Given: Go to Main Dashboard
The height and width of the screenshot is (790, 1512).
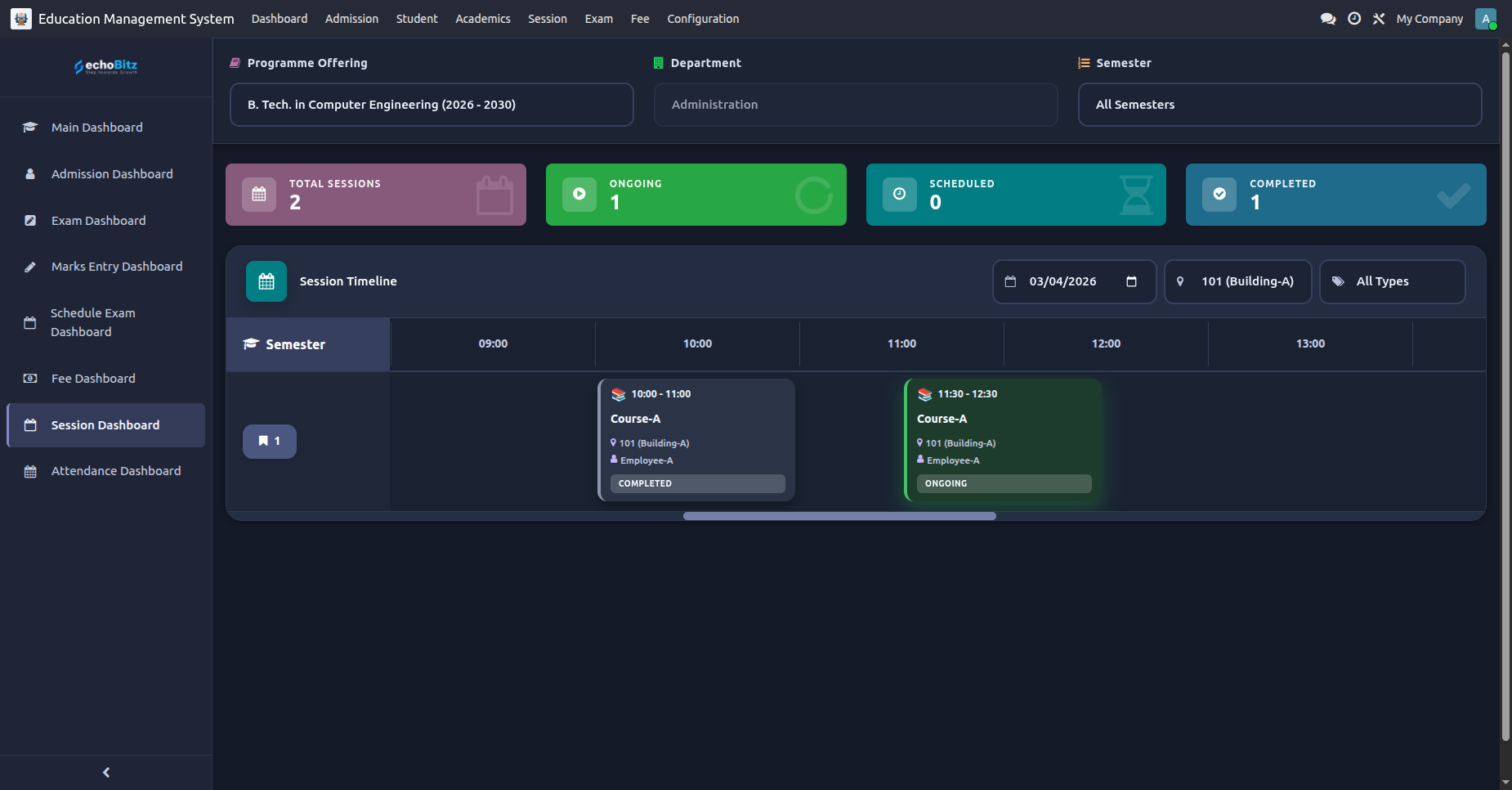Looking at the screenshot, I should 106,128.
